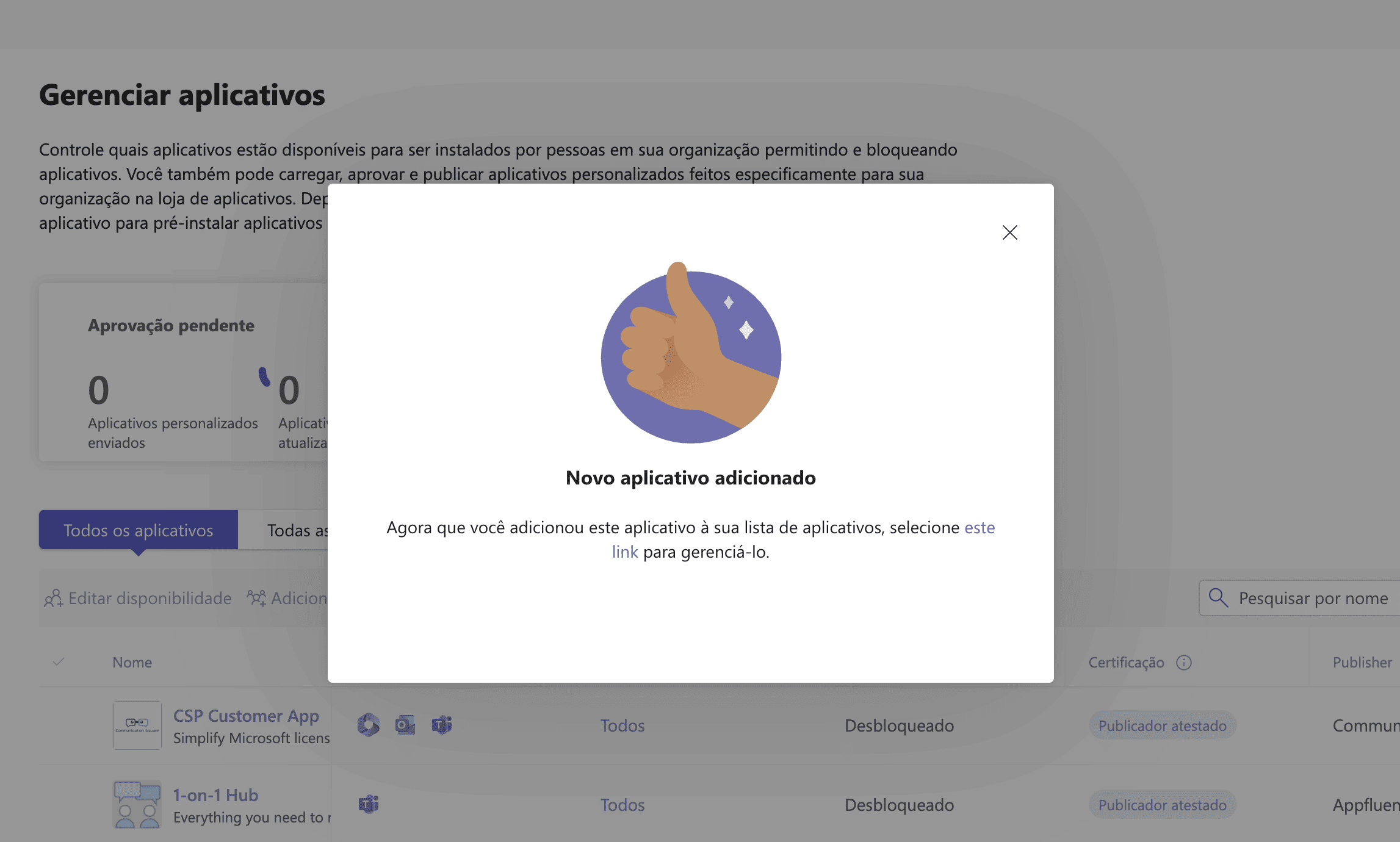Image resolution: width=1400 pixels, height=842 pixels.
Task: Open the CSP Customer App link
Action: tap(246, 715)
